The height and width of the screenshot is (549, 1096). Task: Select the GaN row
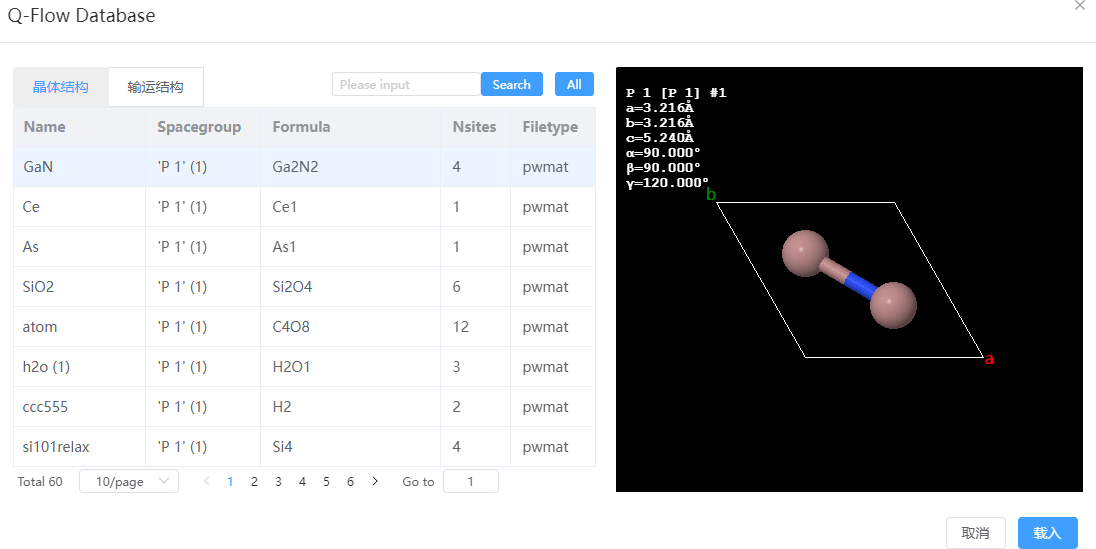pos(305,166)
